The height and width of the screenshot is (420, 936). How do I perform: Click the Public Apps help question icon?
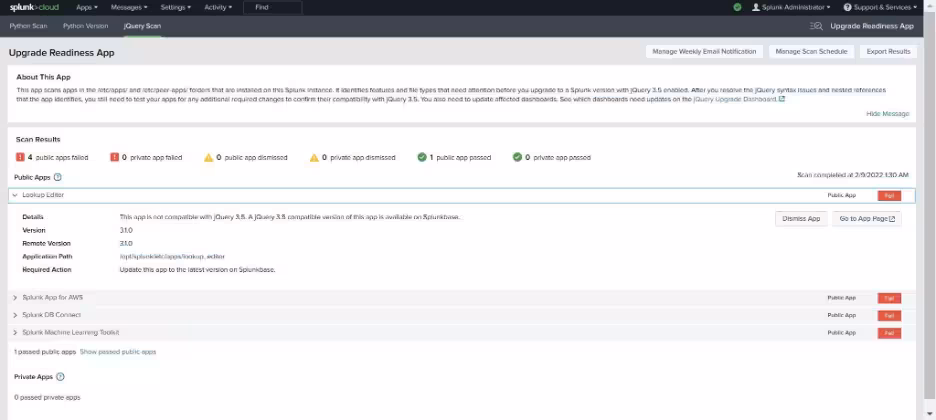(x=57, y=177)
